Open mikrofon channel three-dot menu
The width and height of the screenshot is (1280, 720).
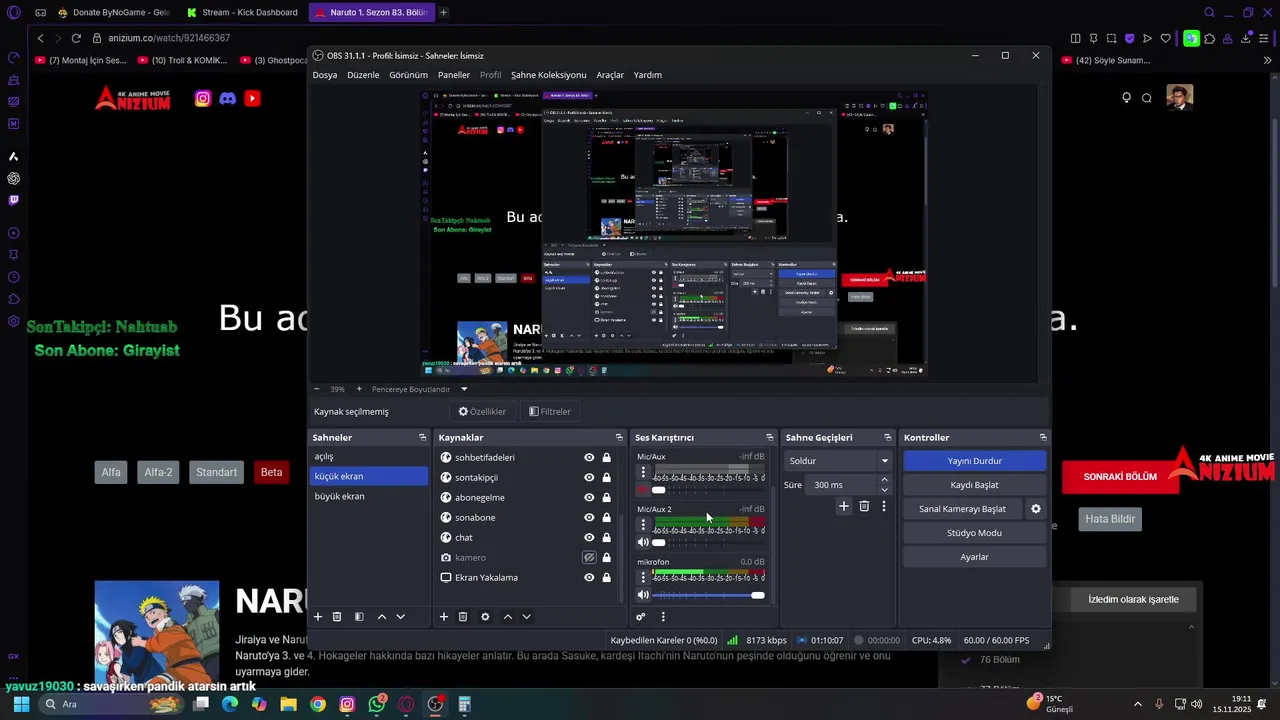point(643,577)
